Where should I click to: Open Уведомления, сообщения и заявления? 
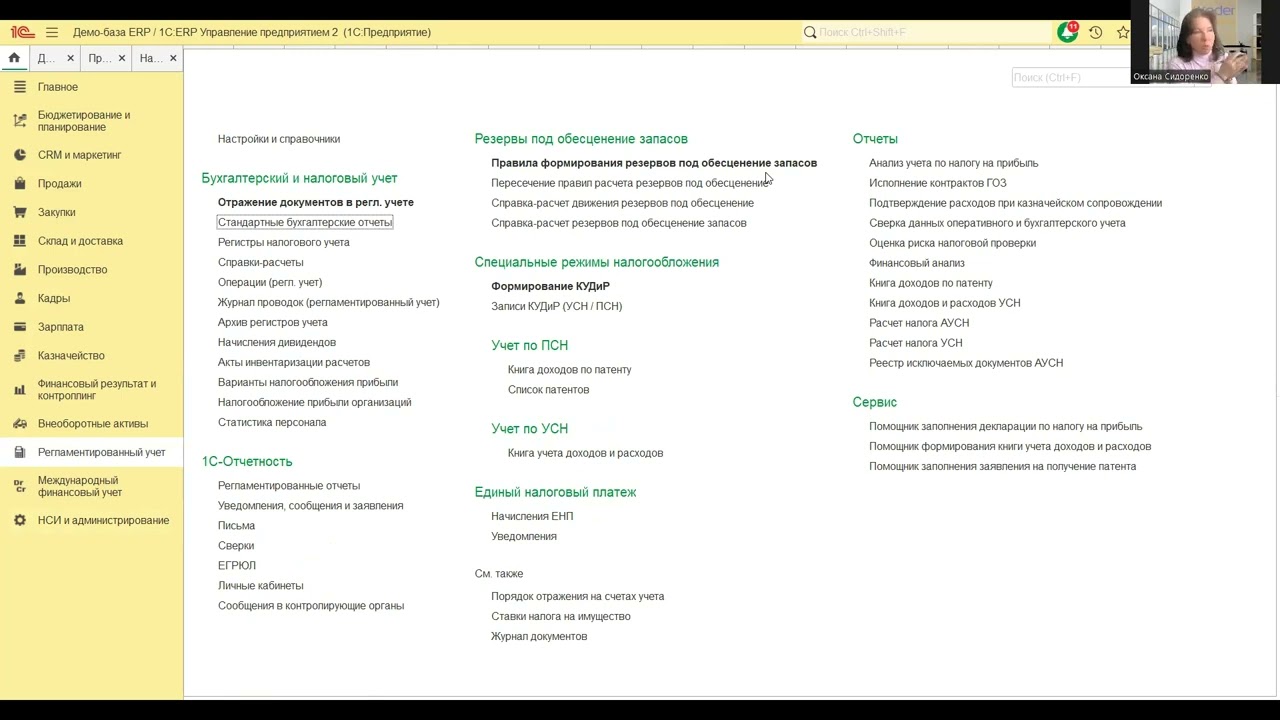[x=311, y=506]
